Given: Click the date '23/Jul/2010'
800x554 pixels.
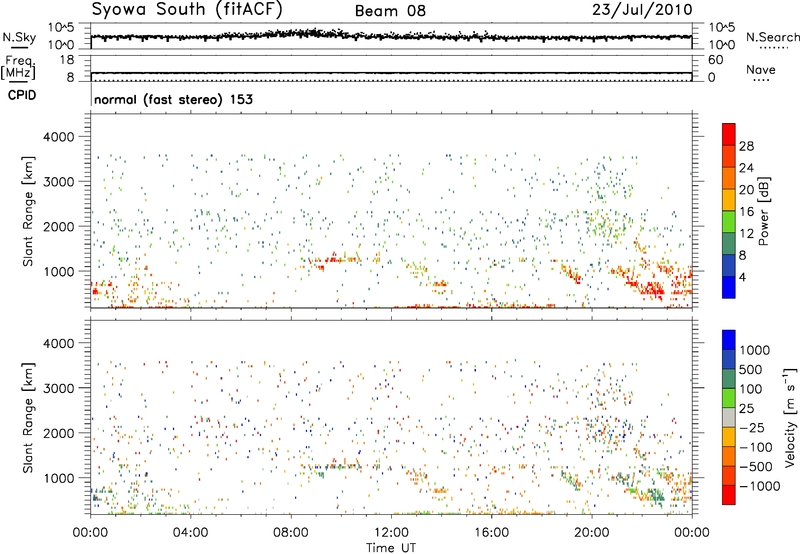Looking at the screenshot, I should click(642, 10).
